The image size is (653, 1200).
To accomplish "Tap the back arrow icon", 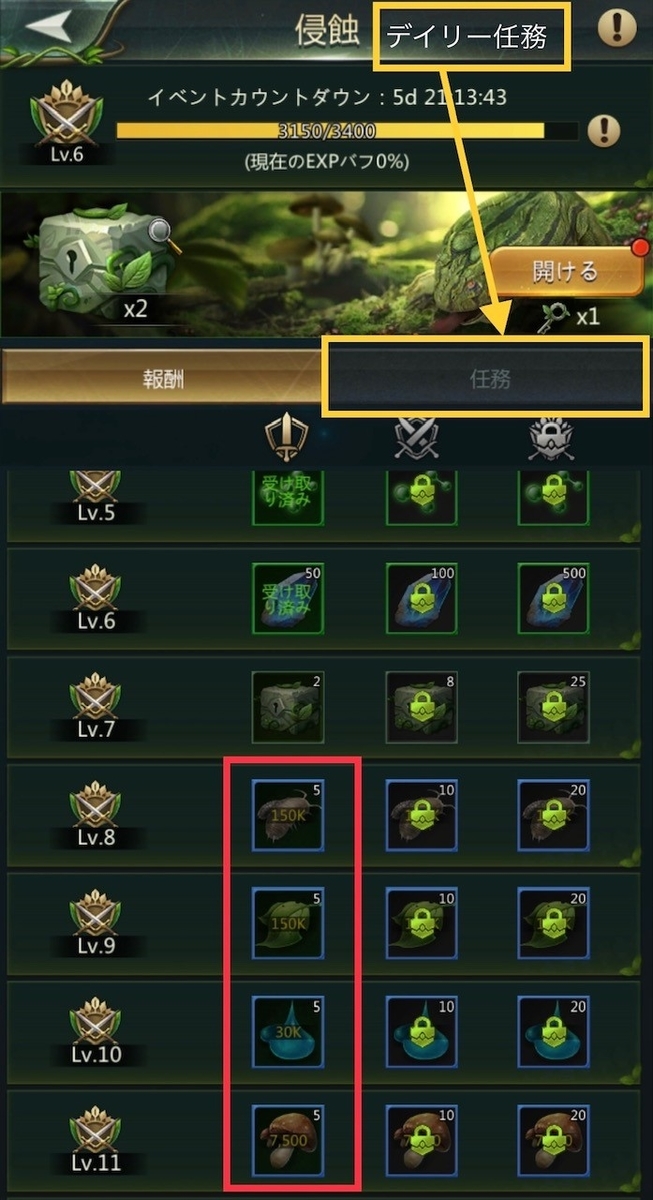I will tap(50, 27).
